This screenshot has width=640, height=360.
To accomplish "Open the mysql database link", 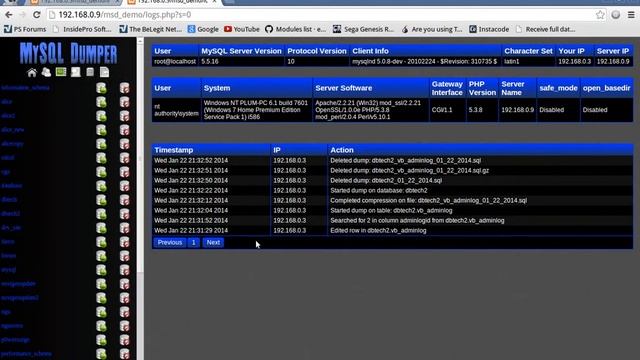I will coord(9,270).
